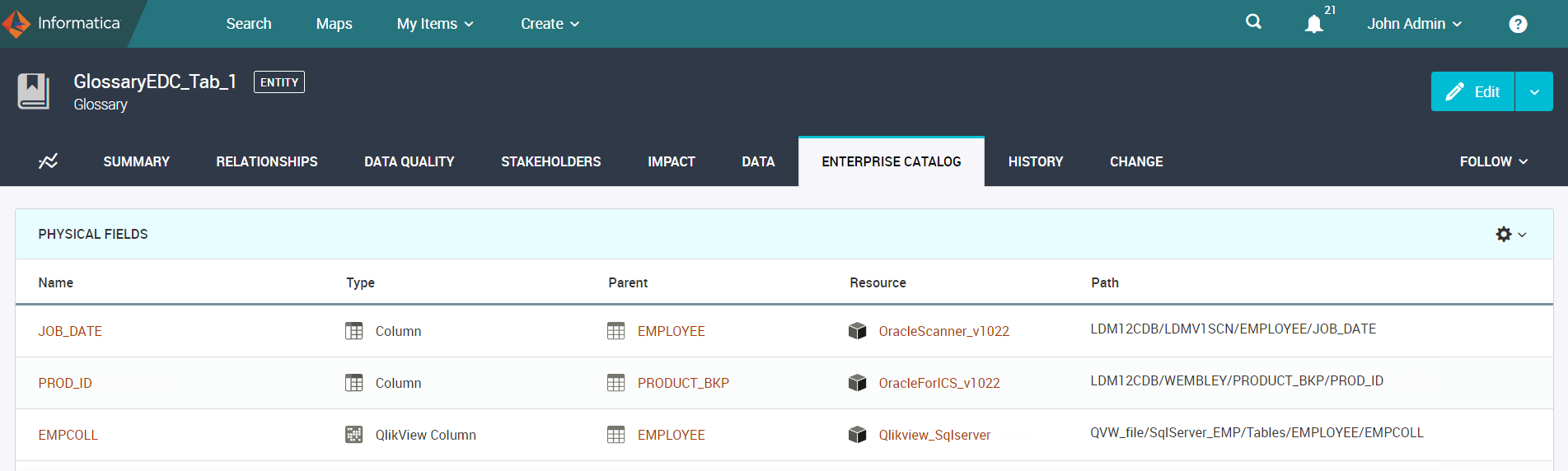Open Search in top navigation
The height and width of the screenshot is (471, 1568).
coord(249,24)
